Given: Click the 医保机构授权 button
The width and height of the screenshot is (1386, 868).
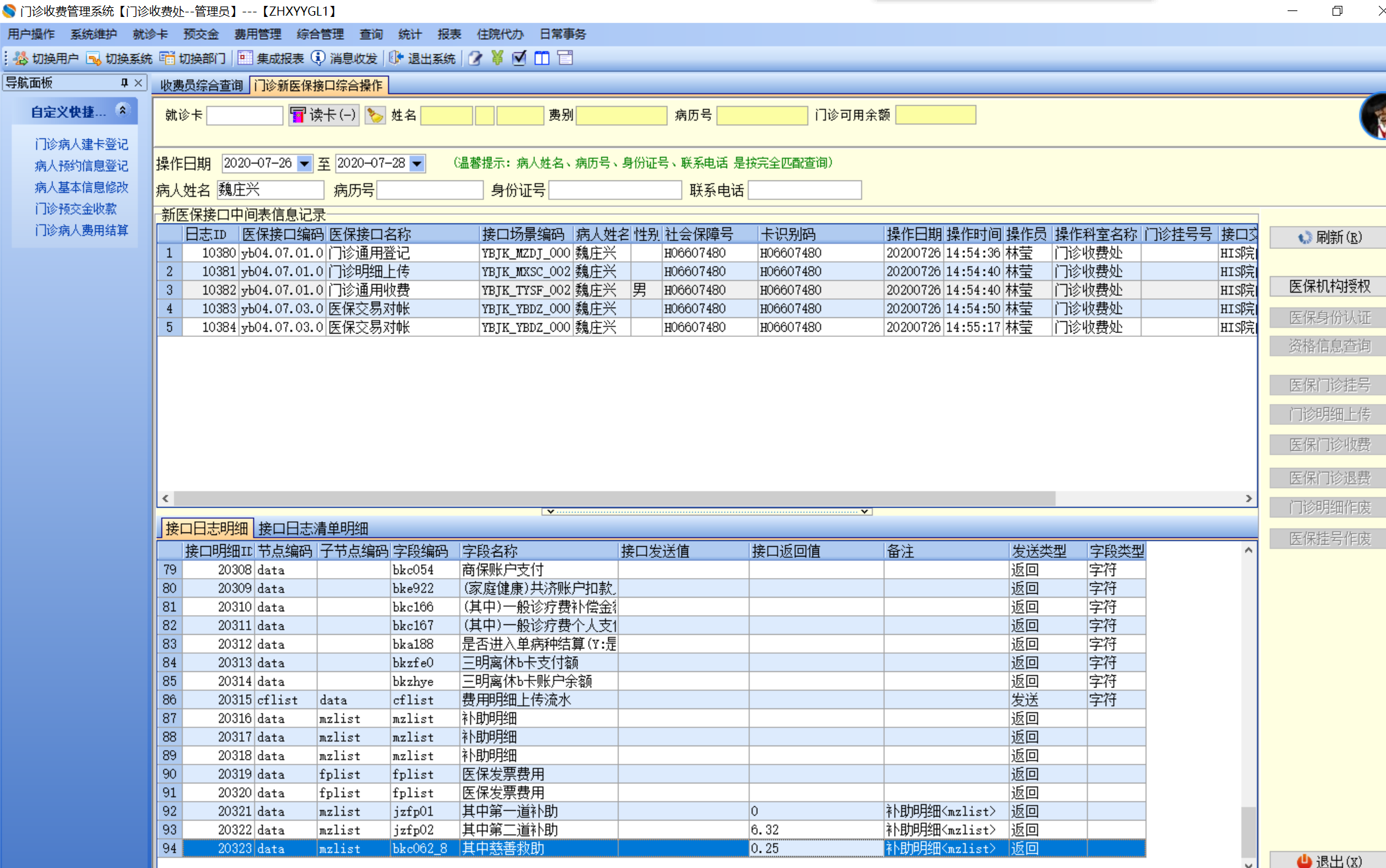Looking at the screenshot, I should (1329, 286).
